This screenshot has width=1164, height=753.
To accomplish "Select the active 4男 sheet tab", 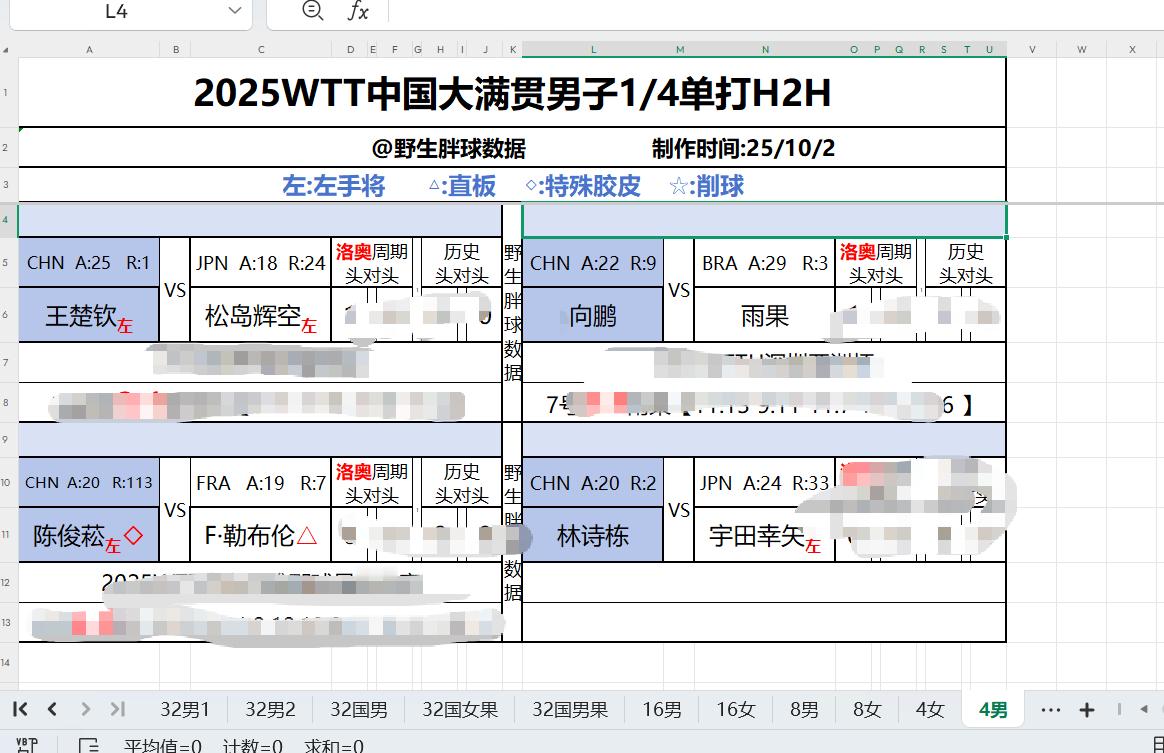I will click(x=993, y=710).
